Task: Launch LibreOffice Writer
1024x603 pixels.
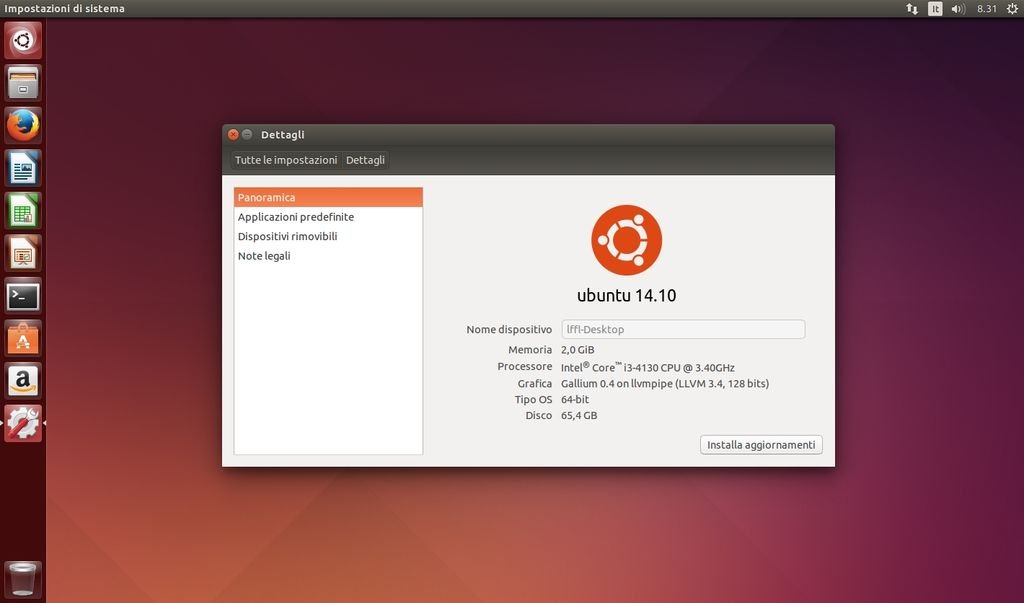Action: 22,168
